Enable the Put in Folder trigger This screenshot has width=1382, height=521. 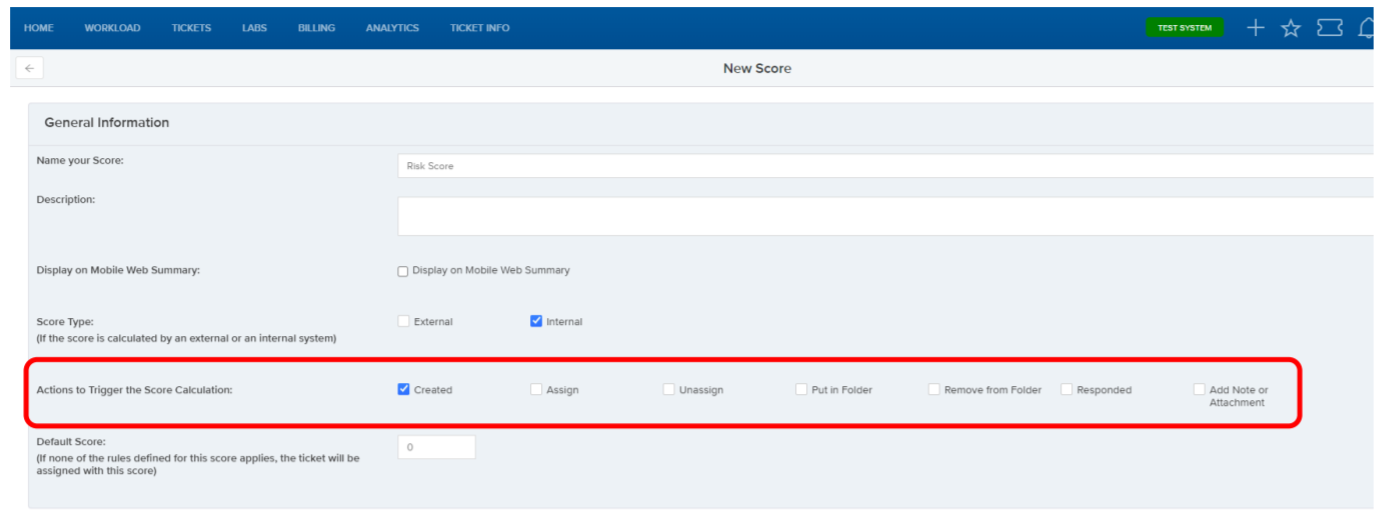[x=801, y=389]
